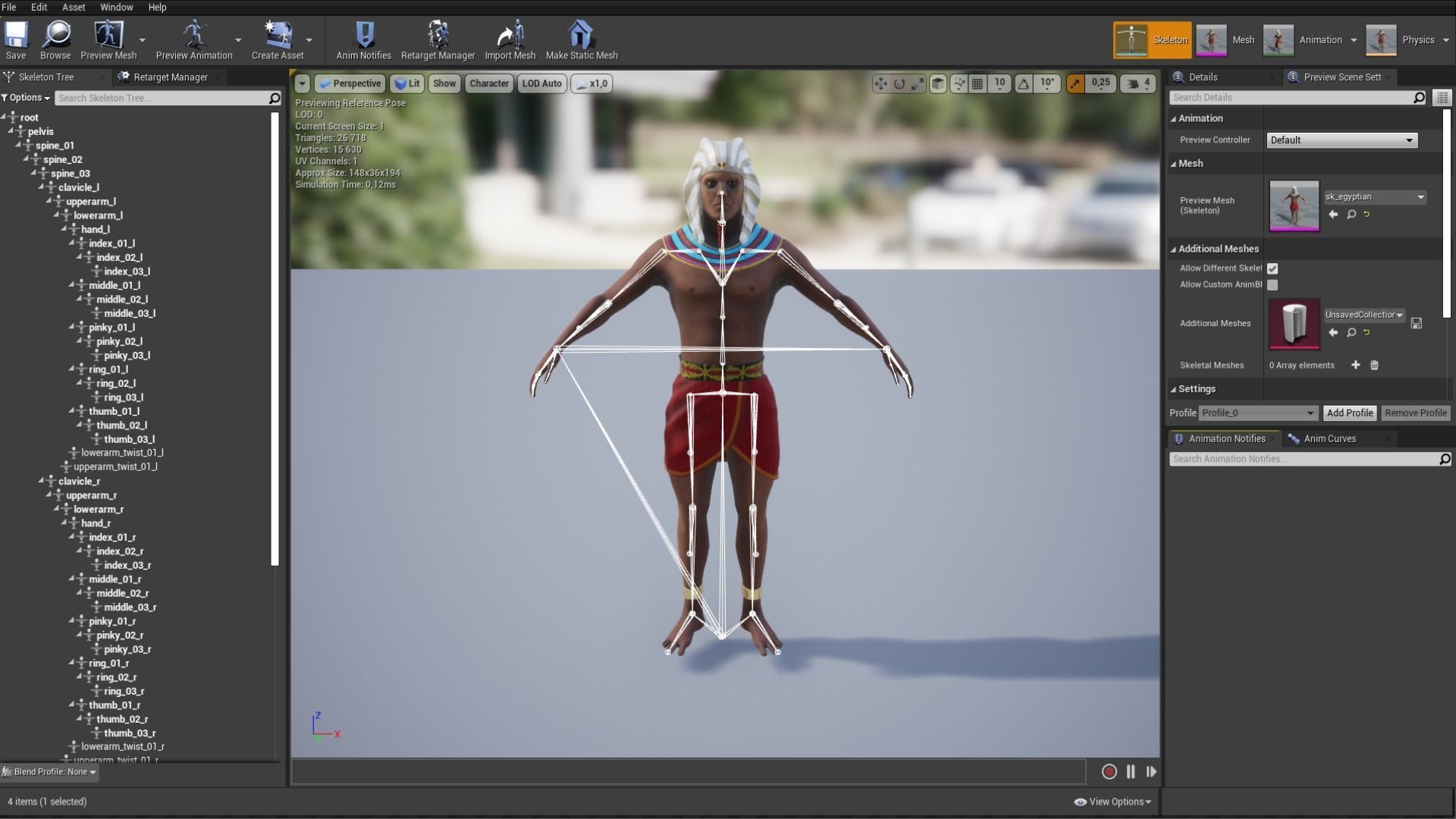The image size is (1456, 819).
Task: Open the Character viewport menu button
Action: point(488,83)
